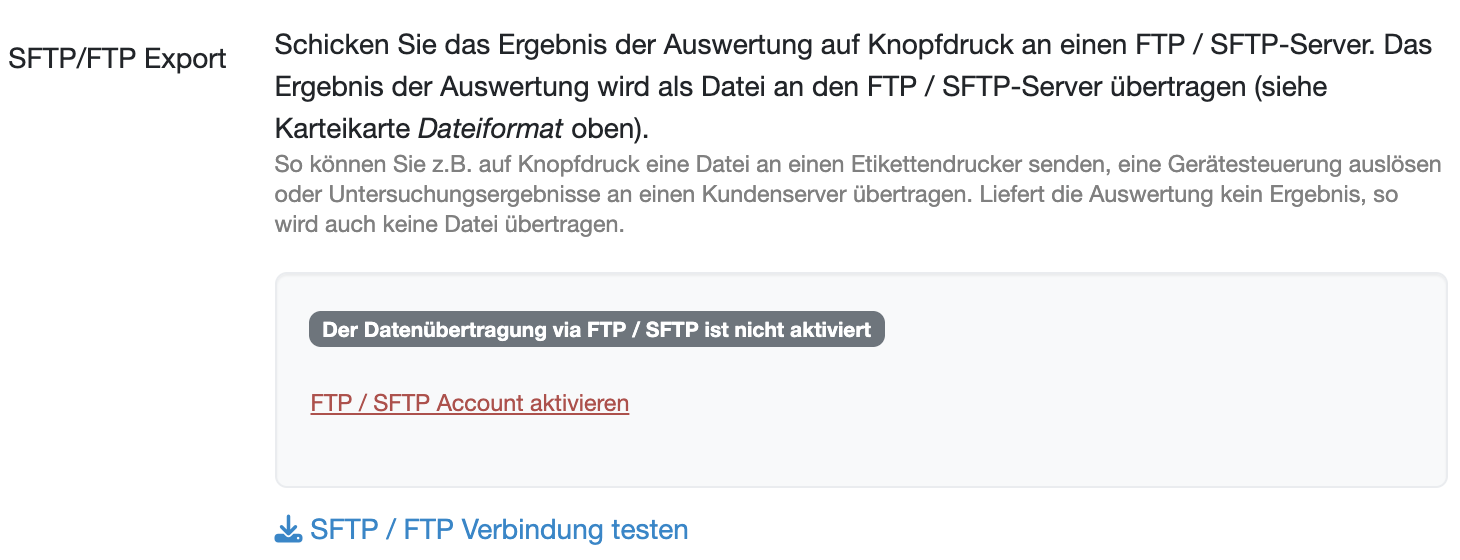Click the word Karteikarte in the description

coord(342,130)
